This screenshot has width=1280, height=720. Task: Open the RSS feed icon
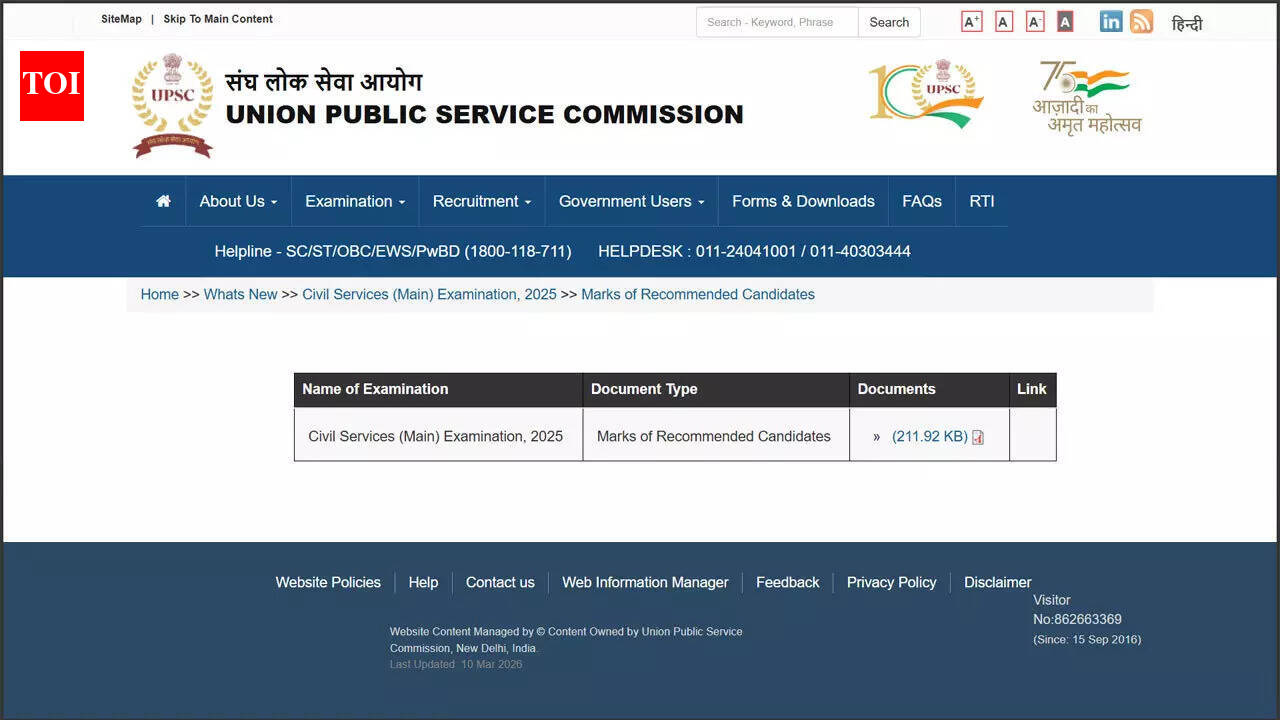point(1141,20)
